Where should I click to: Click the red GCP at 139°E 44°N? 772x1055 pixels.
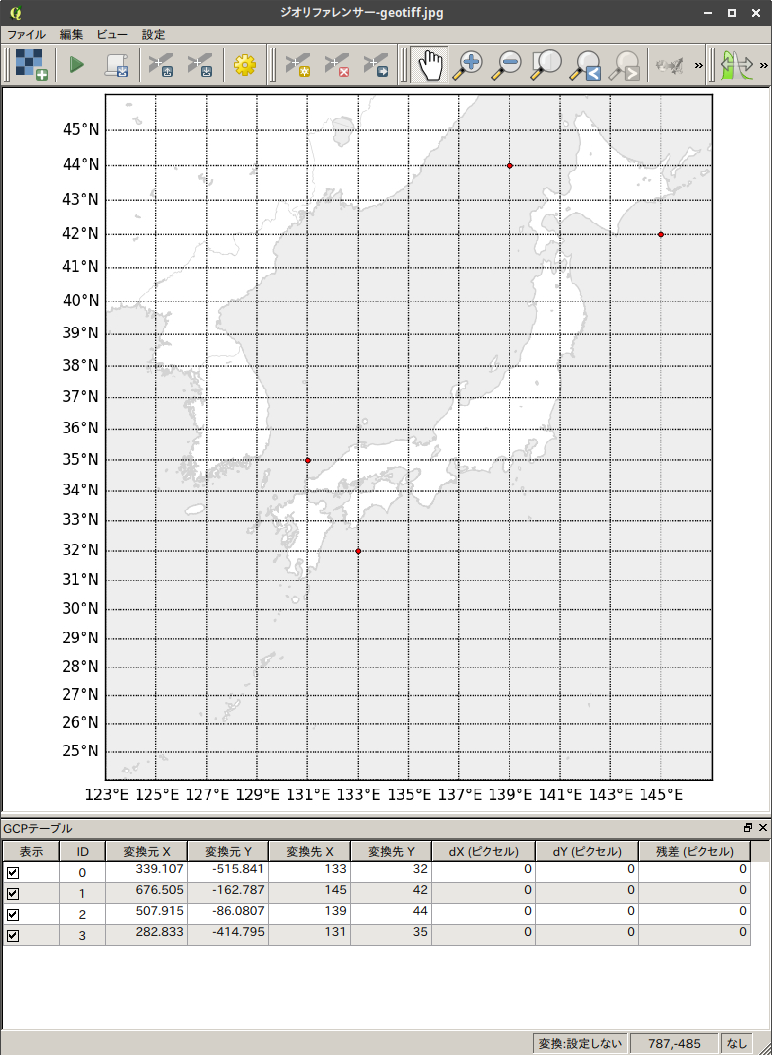pos(510,166)
